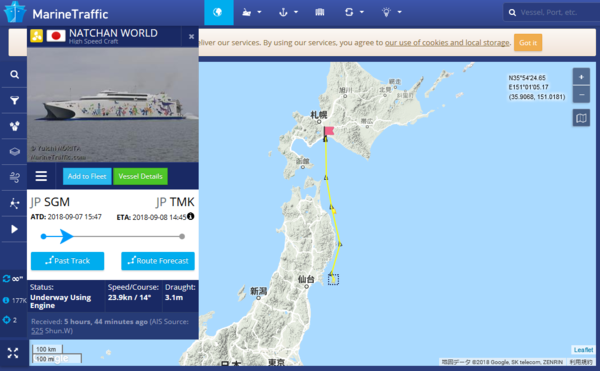Screen dimensions: 600x371
Task: Click the ETA info icon
Action: tap(191, 216)
